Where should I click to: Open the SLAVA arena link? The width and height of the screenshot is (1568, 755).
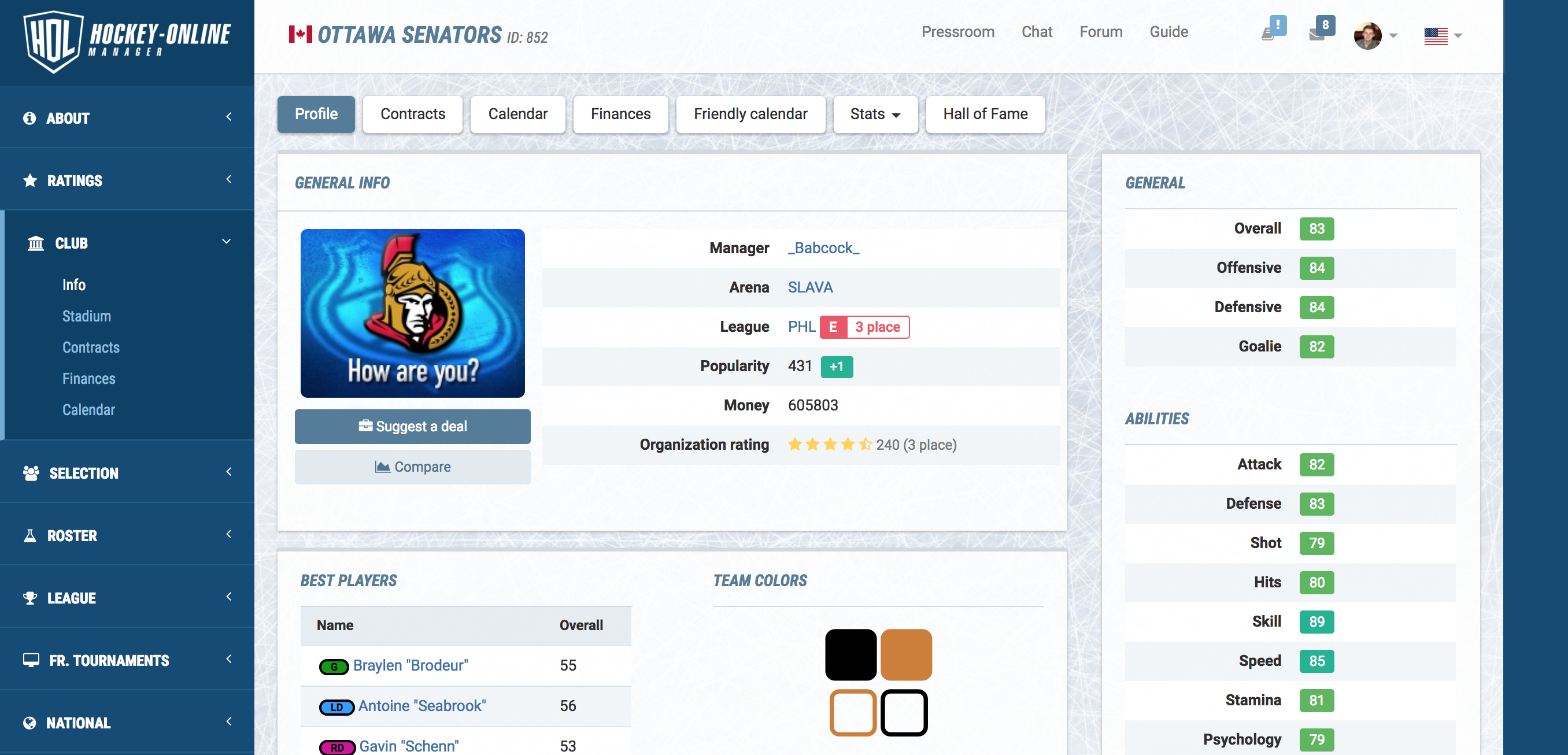coord(810,288)
